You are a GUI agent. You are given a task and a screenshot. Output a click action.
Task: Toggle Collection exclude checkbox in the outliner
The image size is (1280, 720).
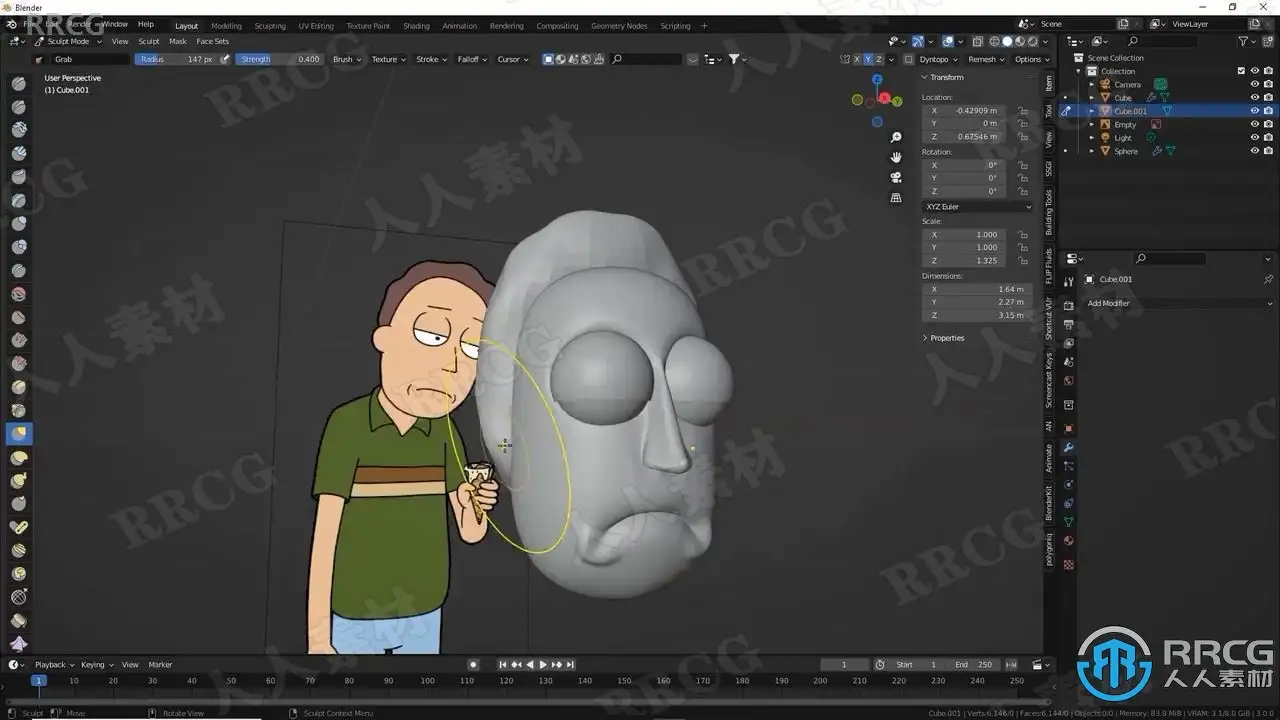pyautogui.click(x=1241, y=71)
